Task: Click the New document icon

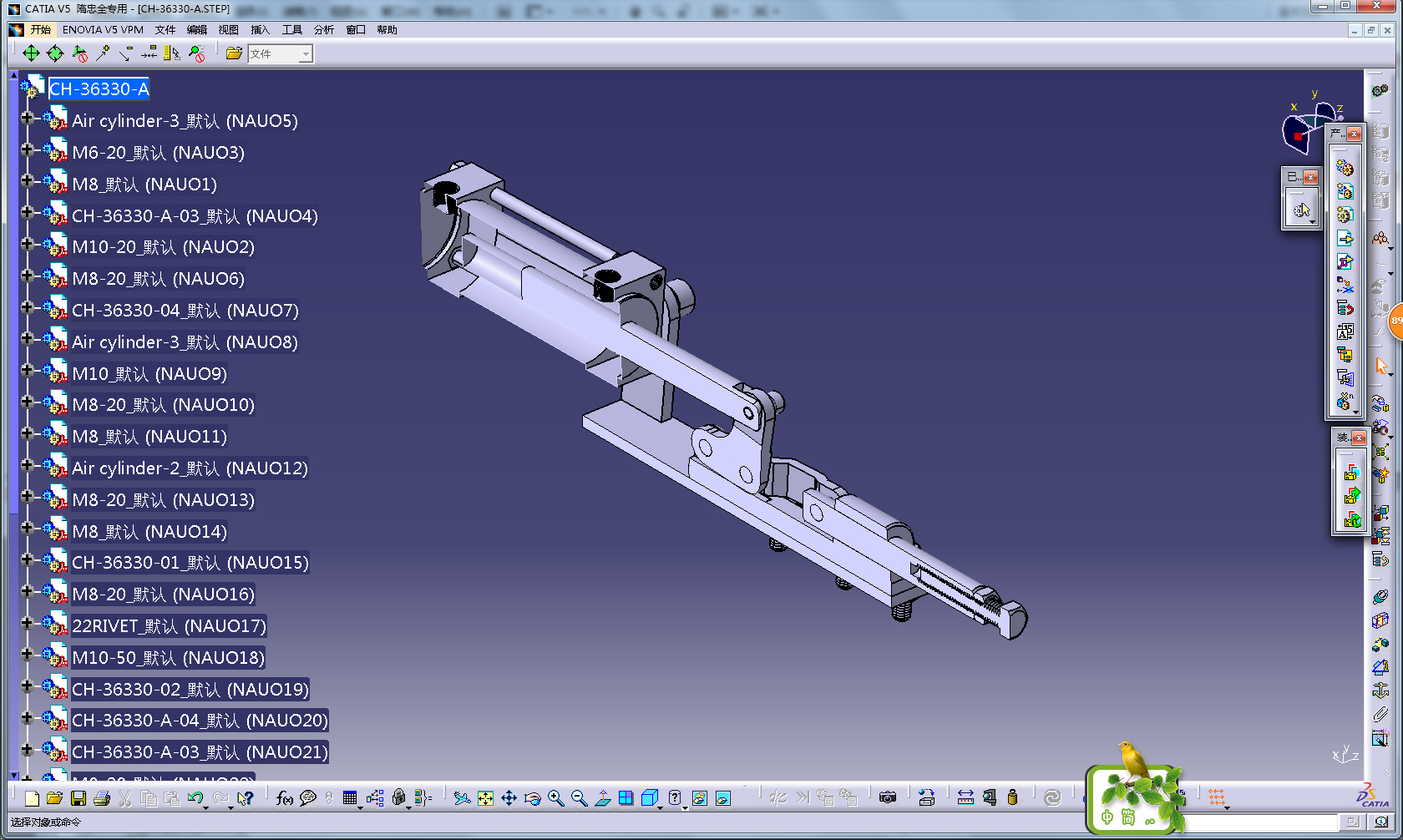Action: [x=32, y=799]
